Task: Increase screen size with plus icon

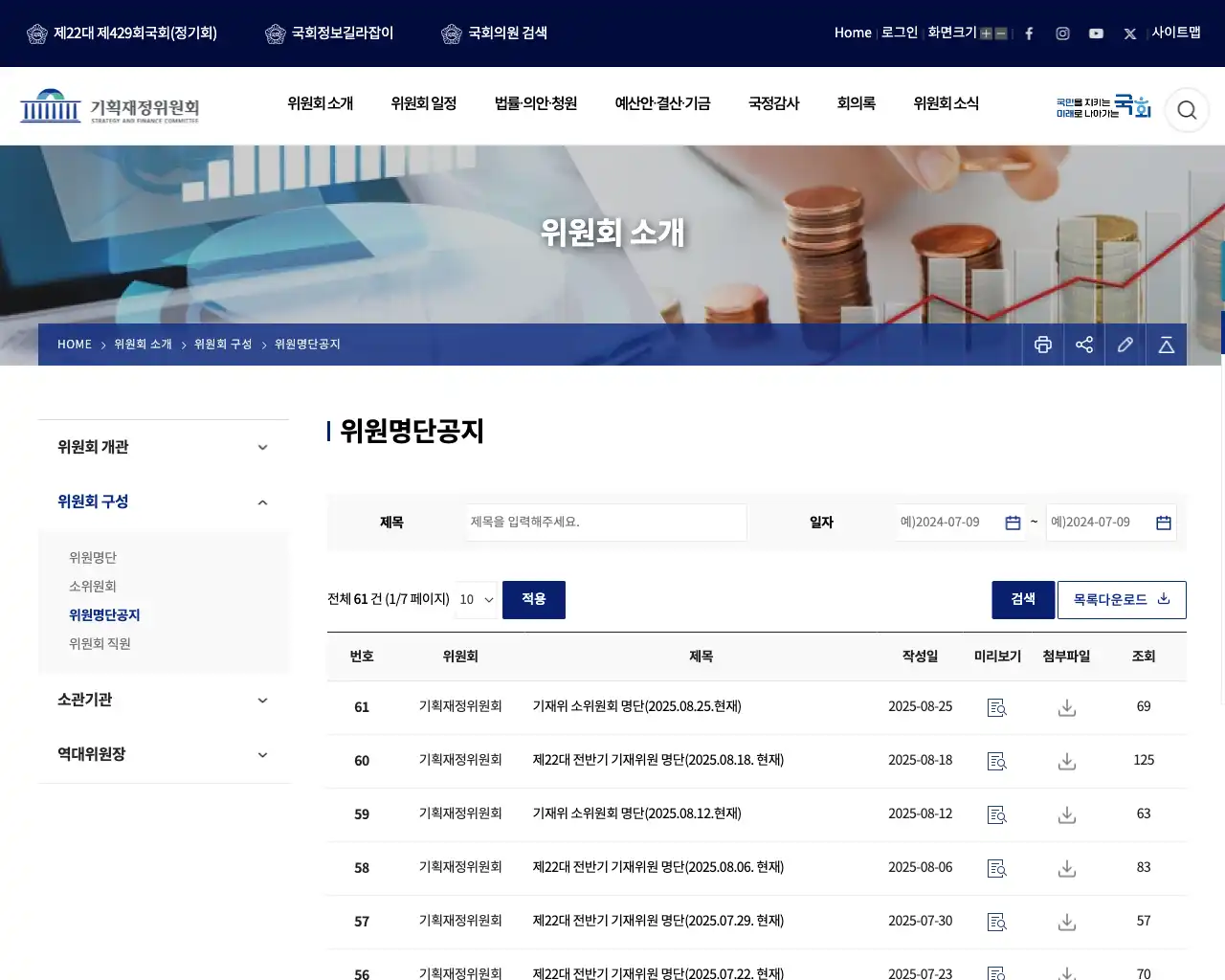Action: pyautogui.click(x=986, y=33)
